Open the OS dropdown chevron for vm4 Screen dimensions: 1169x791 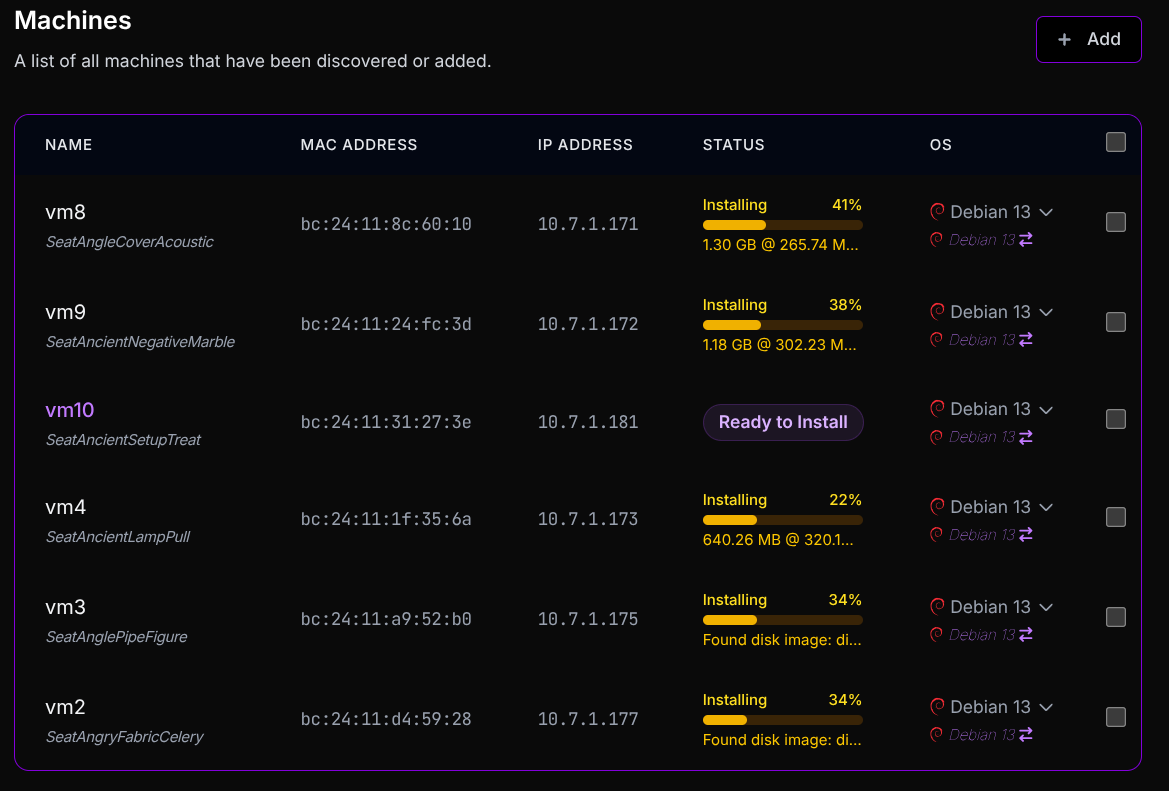coord(1046,507)
